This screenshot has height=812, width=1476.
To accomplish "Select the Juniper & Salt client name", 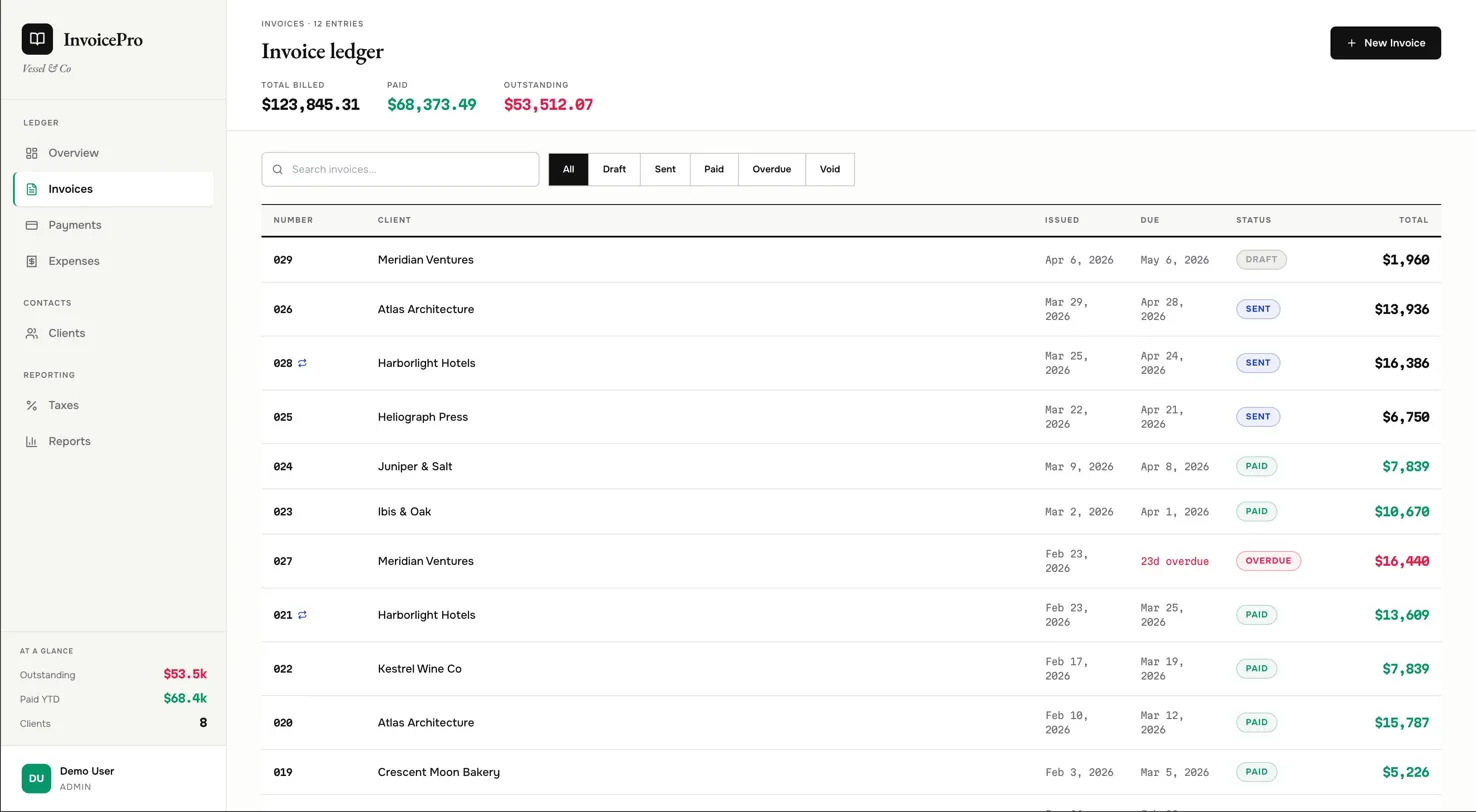I will tap(415, 466).
